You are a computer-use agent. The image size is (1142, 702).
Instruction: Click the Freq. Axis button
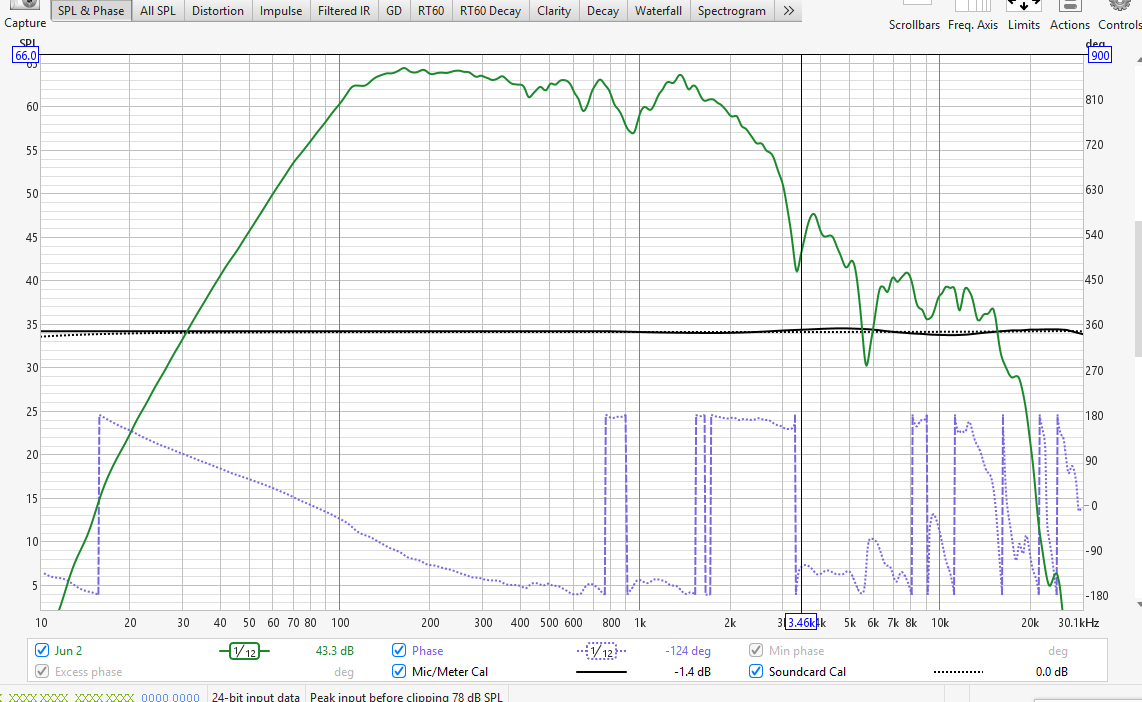tap(973, 15)
